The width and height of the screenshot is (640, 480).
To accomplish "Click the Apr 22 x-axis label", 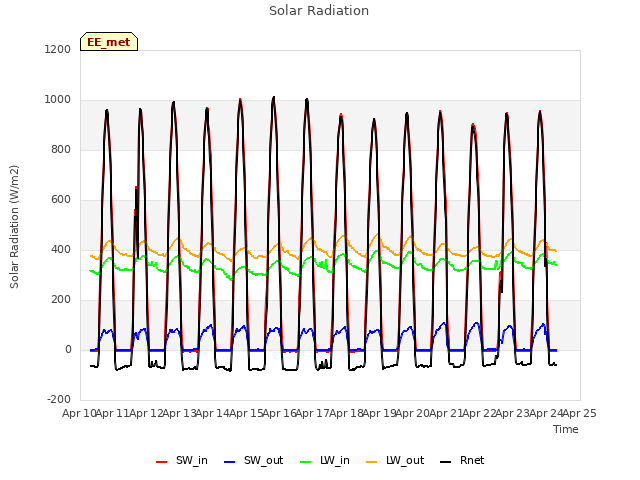I will [x=480, y=413].
